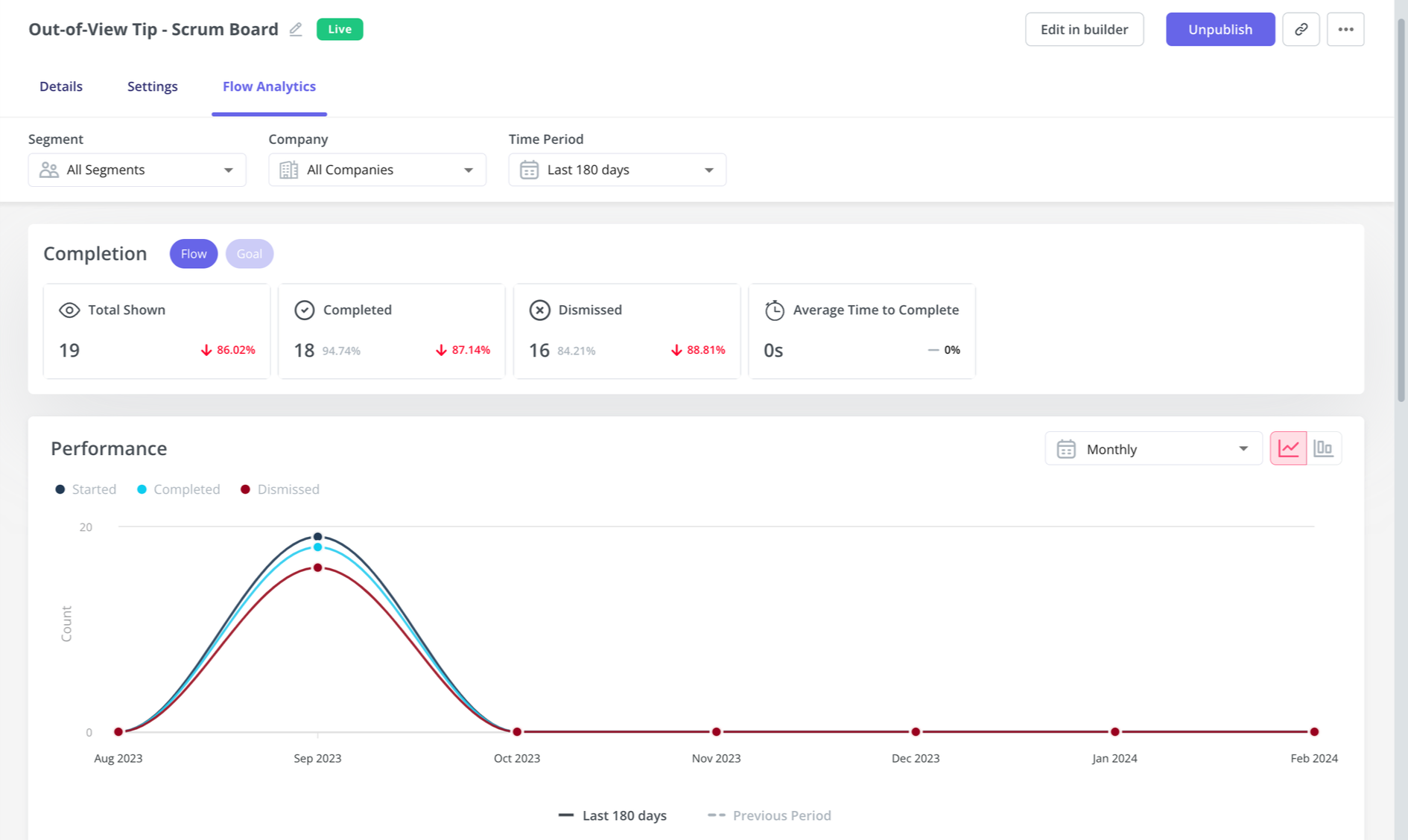This screenshot has width=1408, height=840.
Task: Select the Flow toggle in Completion section
Action: 193,253
